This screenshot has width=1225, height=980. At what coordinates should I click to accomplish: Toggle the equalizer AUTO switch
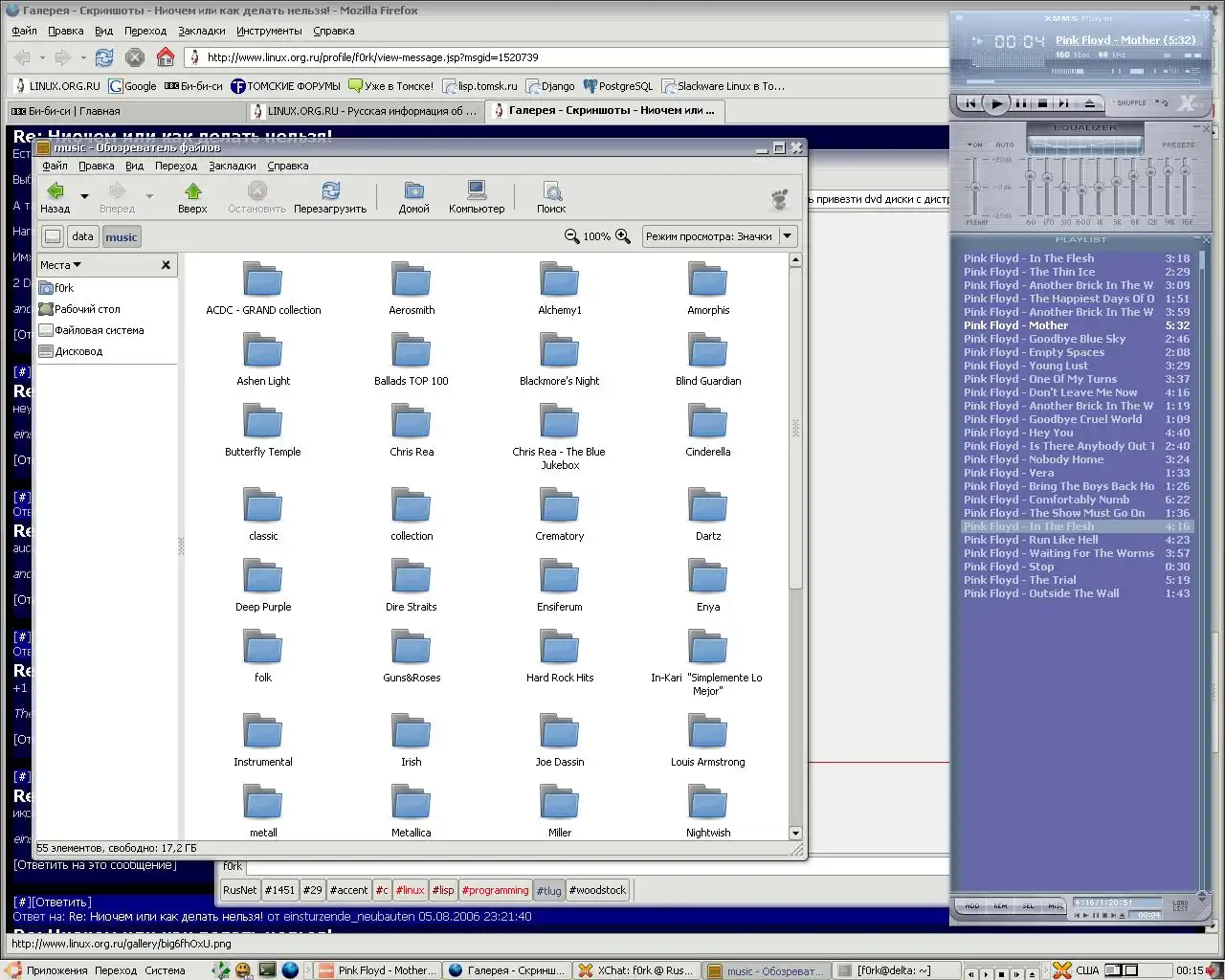click(x=1004, y=145)
